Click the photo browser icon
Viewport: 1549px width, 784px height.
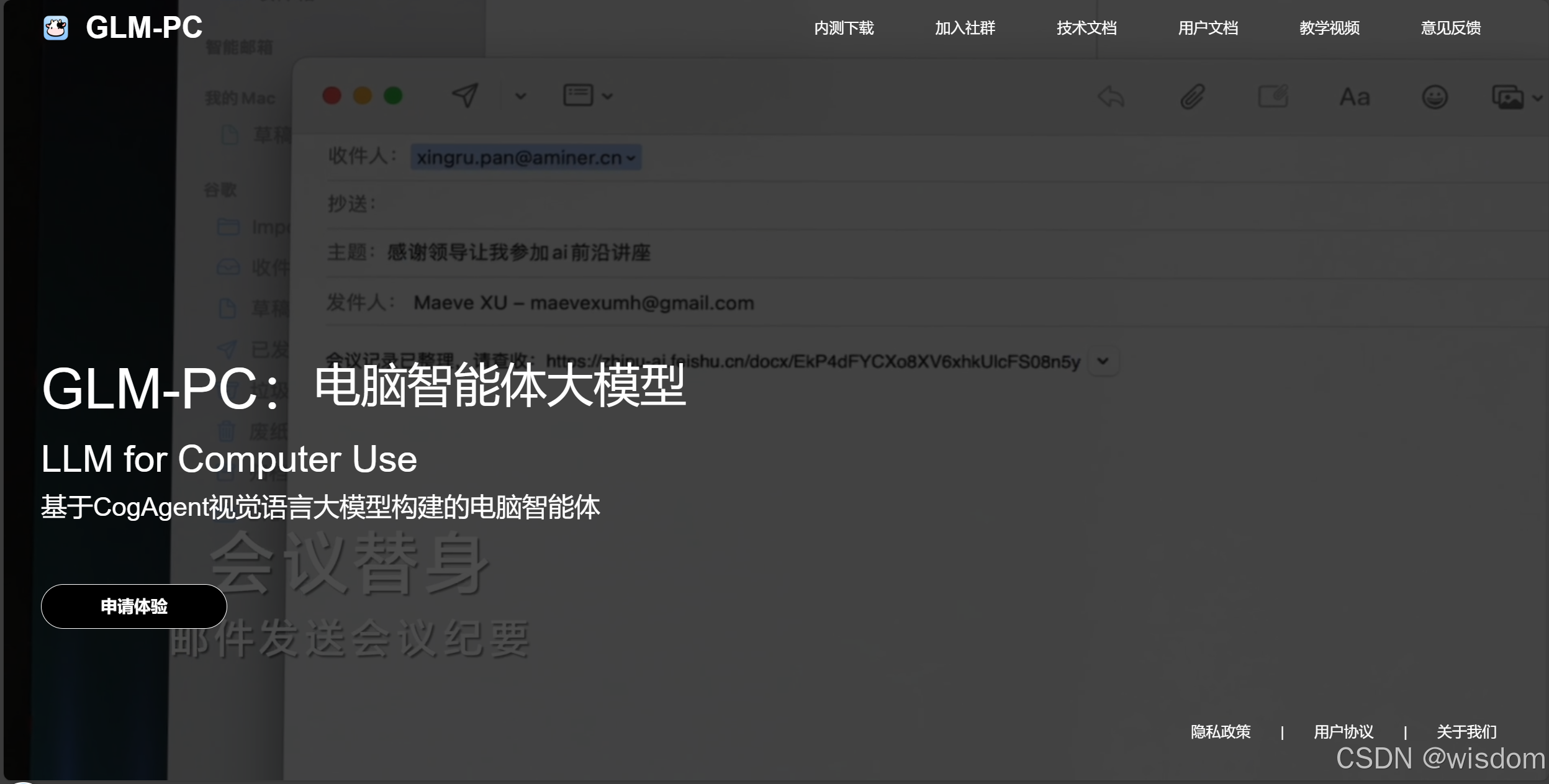pyautogui.click(x=1508, y=97)
